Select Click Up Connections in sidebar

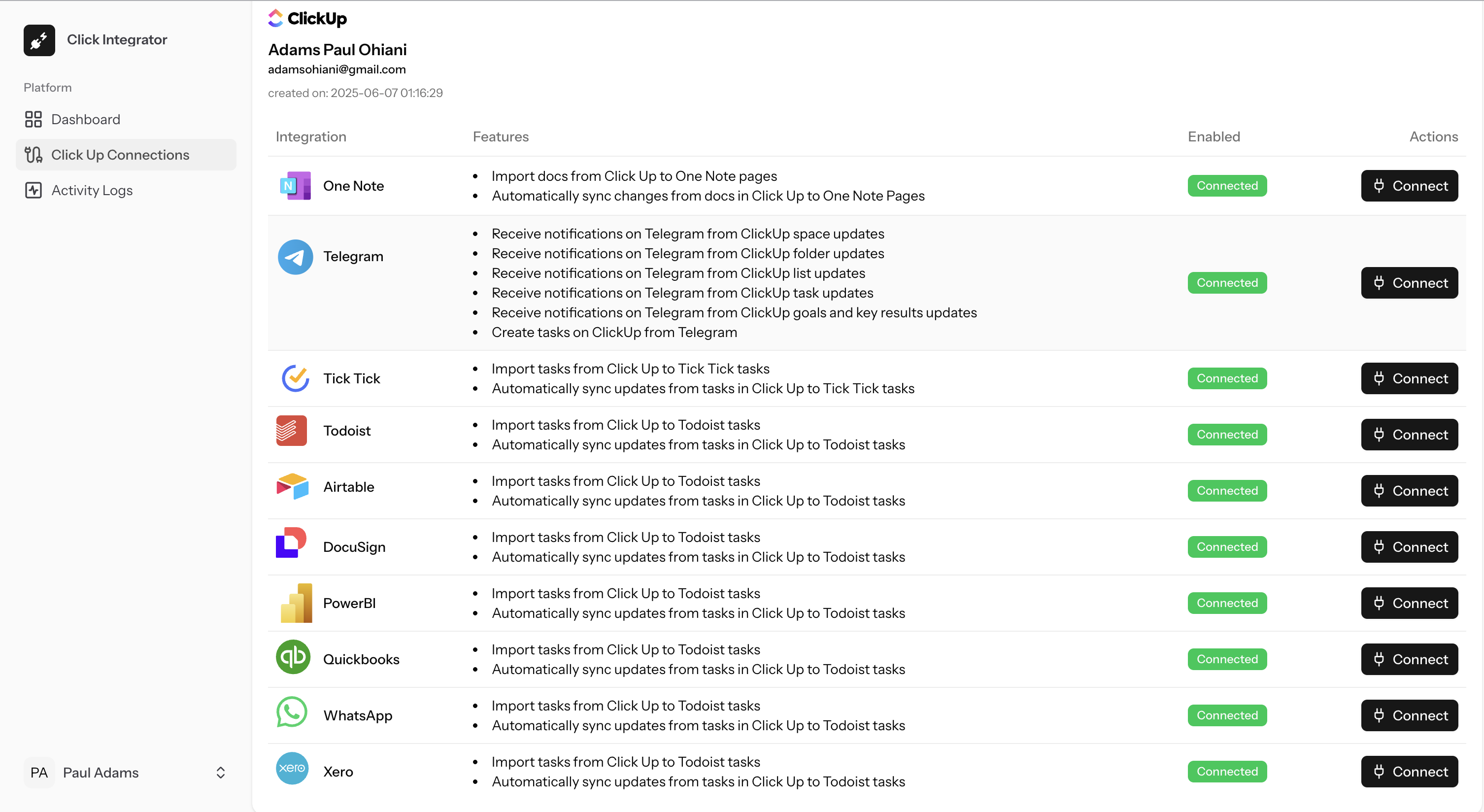pos(126,154)
